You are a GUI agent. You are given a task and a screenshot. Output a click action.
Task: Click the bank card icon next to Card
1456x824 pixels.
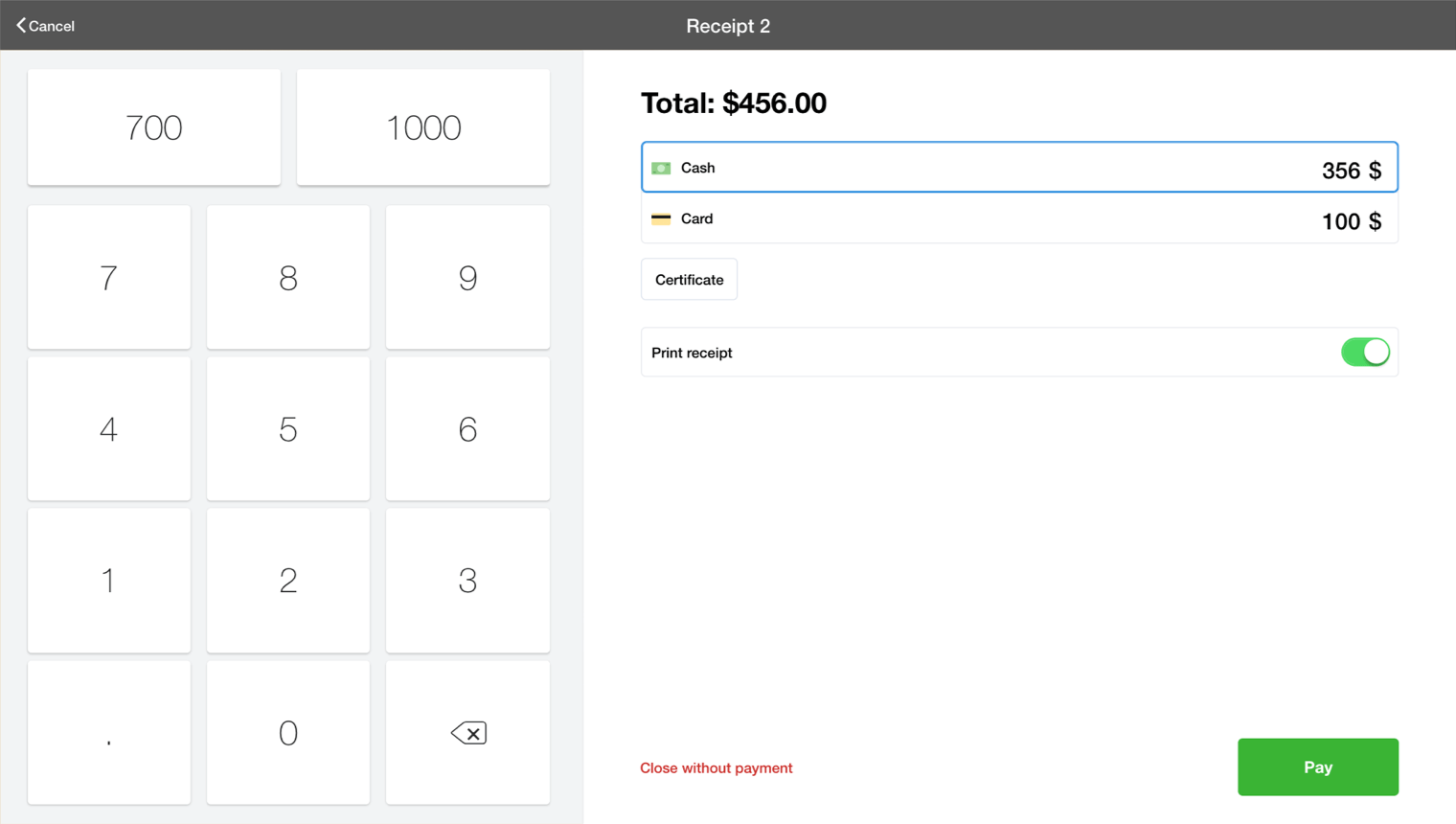[661, 218]
